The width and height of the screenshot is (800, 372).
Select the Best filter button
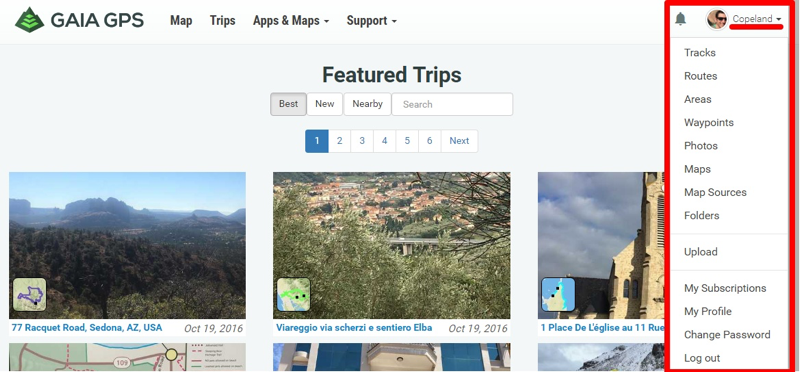[288, 104]
